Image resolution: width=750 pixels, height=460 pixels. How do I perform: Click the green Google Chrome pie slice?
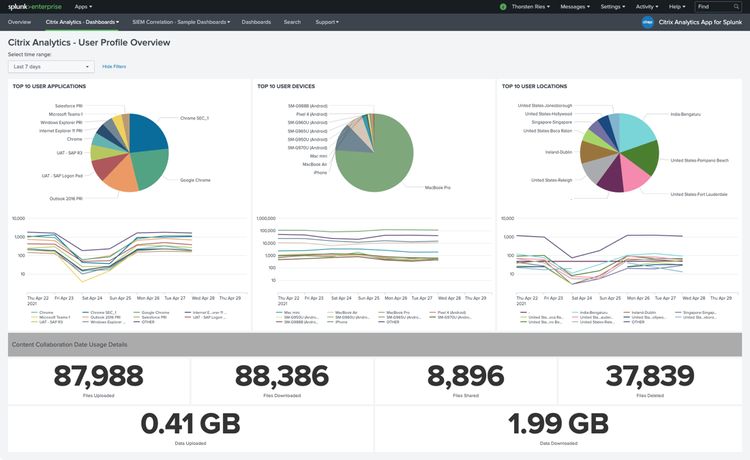coord(152,168)
